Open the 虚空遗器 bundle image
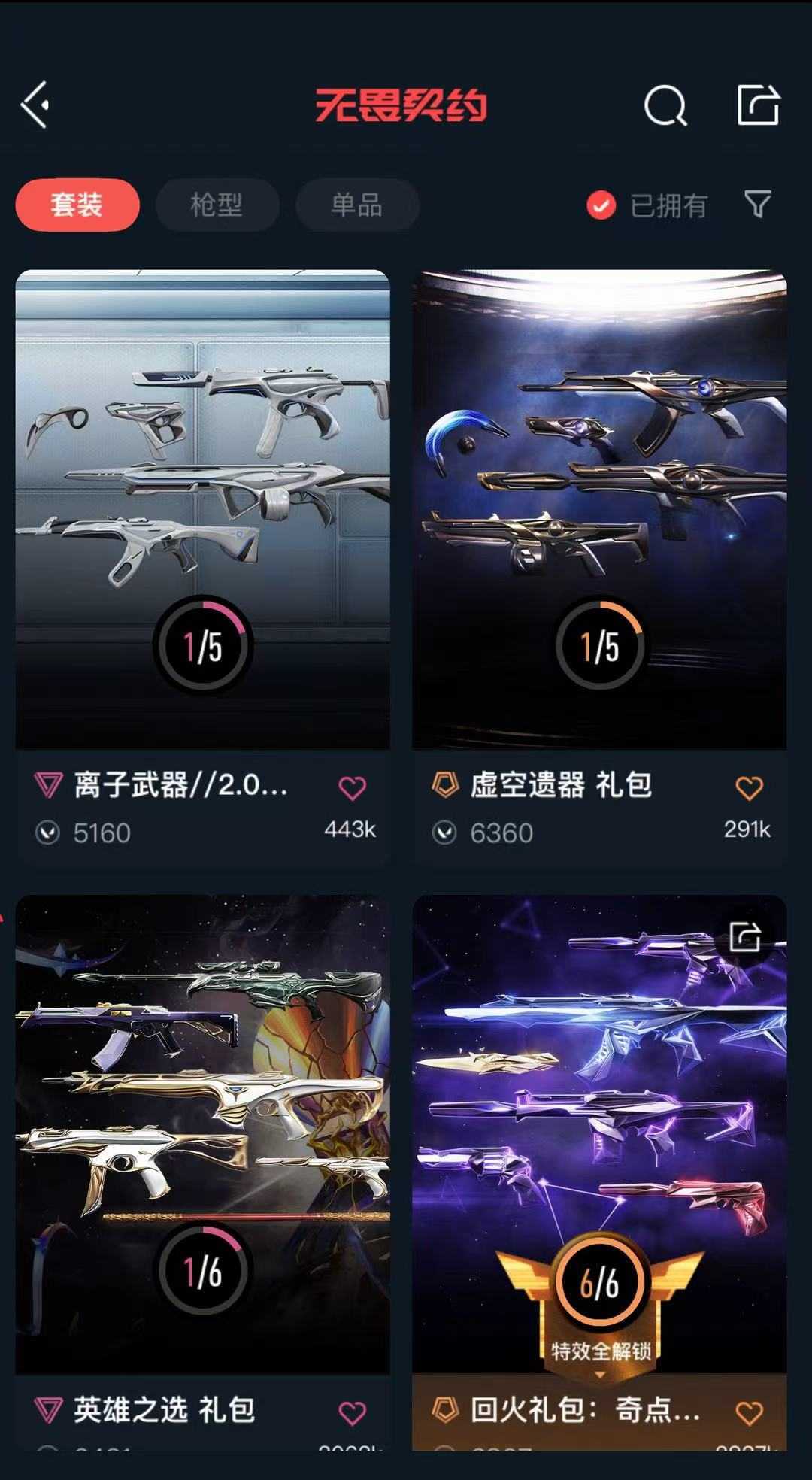The image size is (812, 1480). 599,509
